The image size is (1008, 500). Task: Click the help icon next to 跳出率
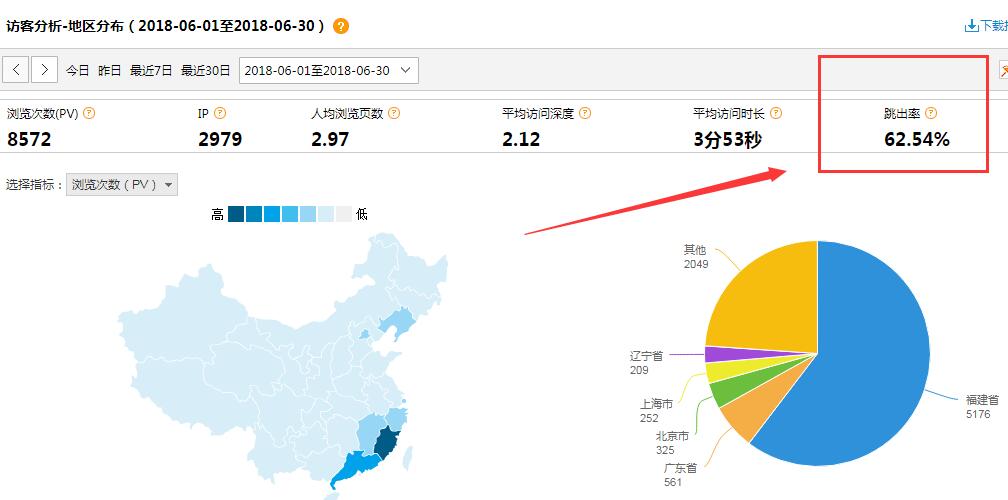[931, 114]
